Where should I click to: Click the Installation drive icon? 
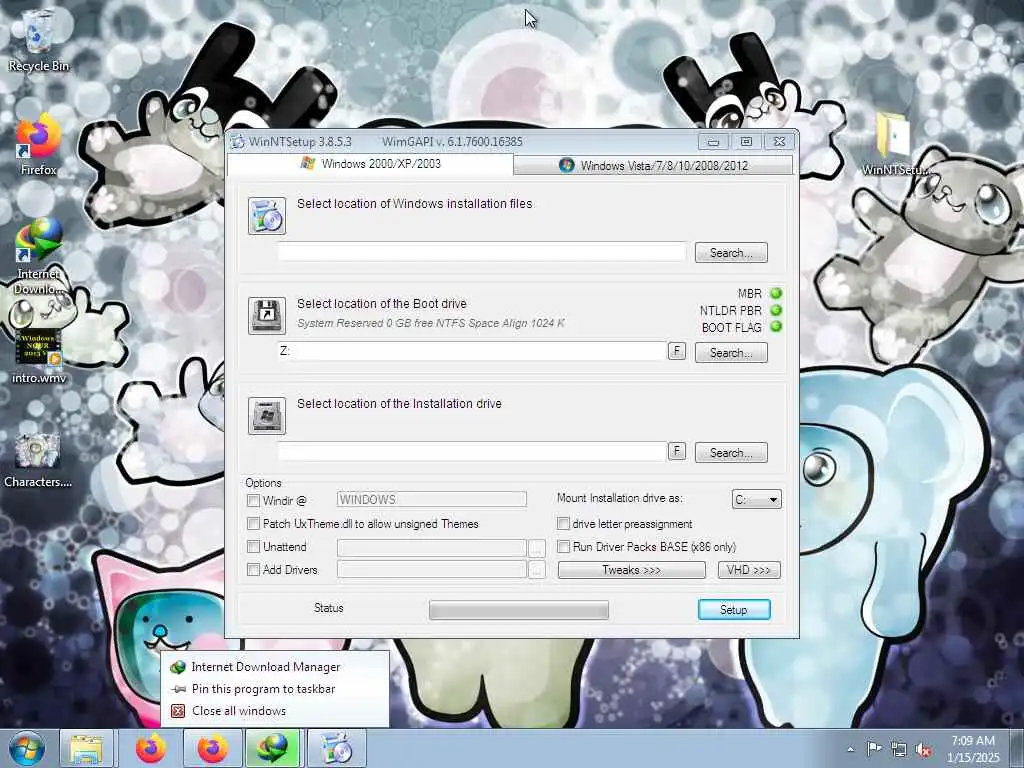click(266, 415)
